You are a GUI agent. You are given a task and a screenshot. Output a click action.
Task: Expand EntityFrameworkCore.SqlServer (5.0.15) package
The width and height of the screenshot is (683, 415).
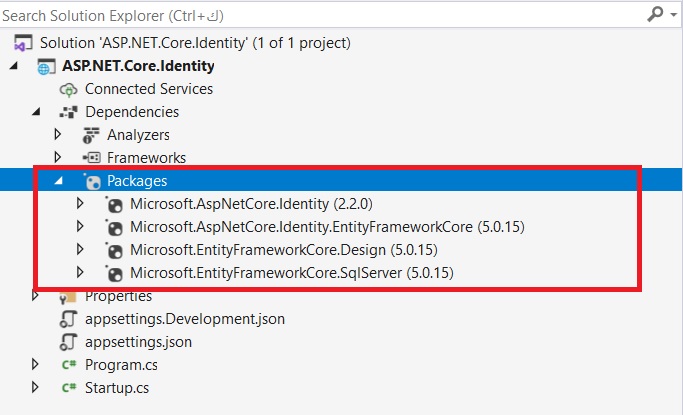80,272
